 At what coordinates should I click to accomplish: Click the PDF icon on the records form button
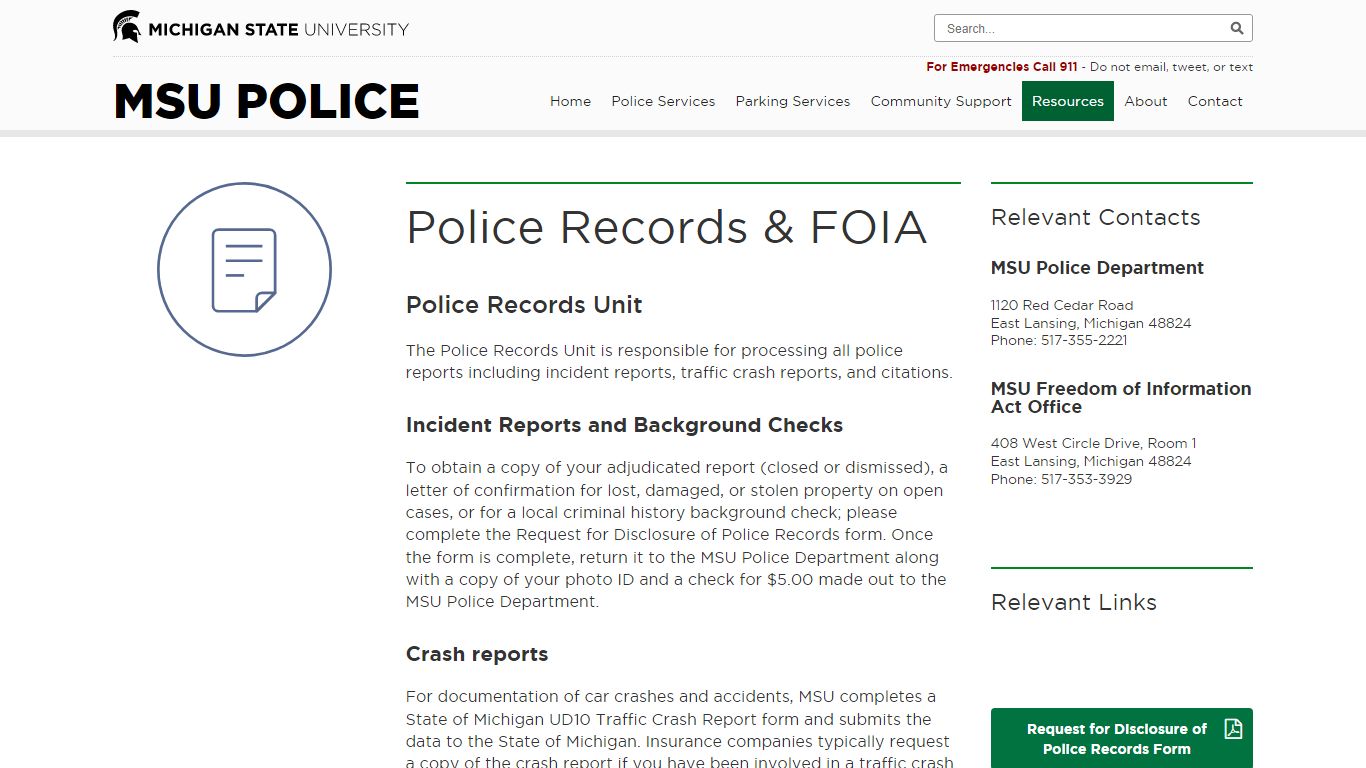tap(1233, 729)
